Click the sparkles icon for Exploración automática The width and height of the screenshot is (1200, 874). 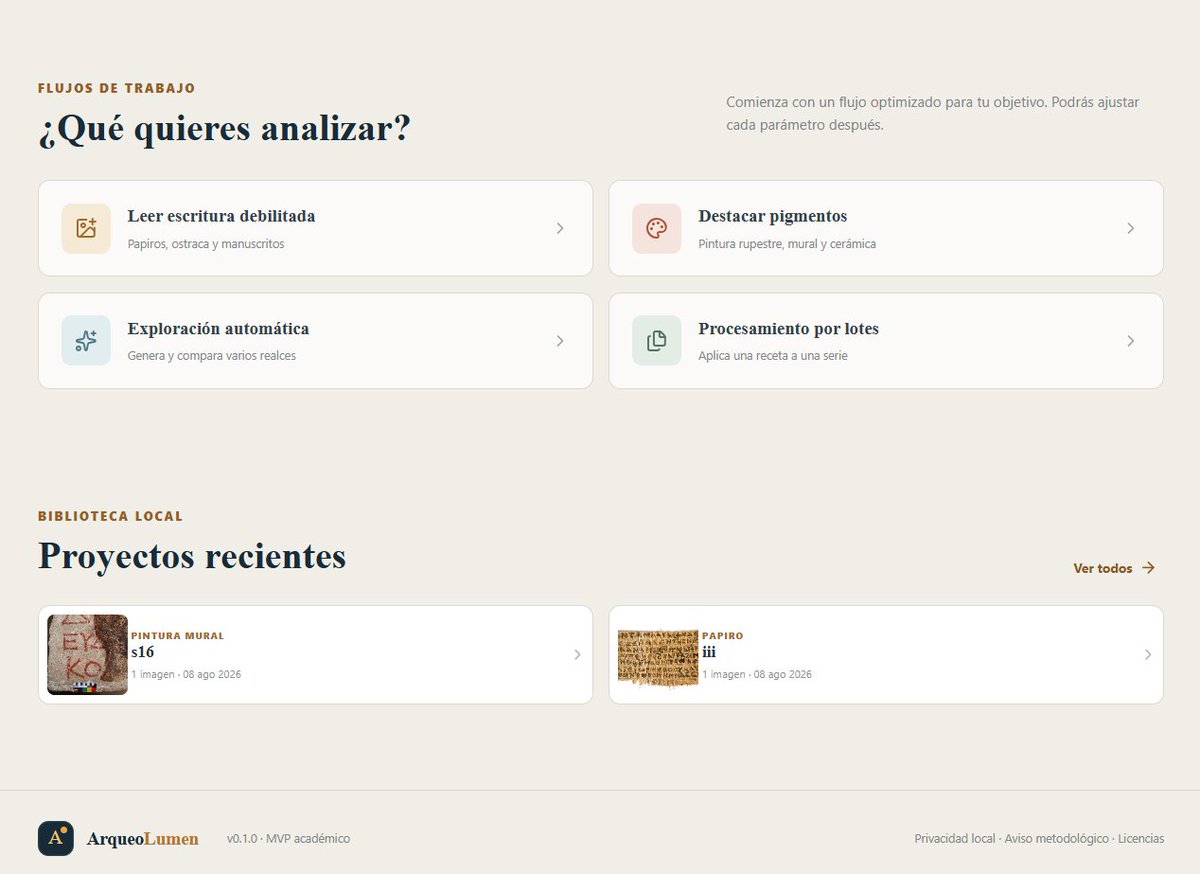(x=86, y=341)
